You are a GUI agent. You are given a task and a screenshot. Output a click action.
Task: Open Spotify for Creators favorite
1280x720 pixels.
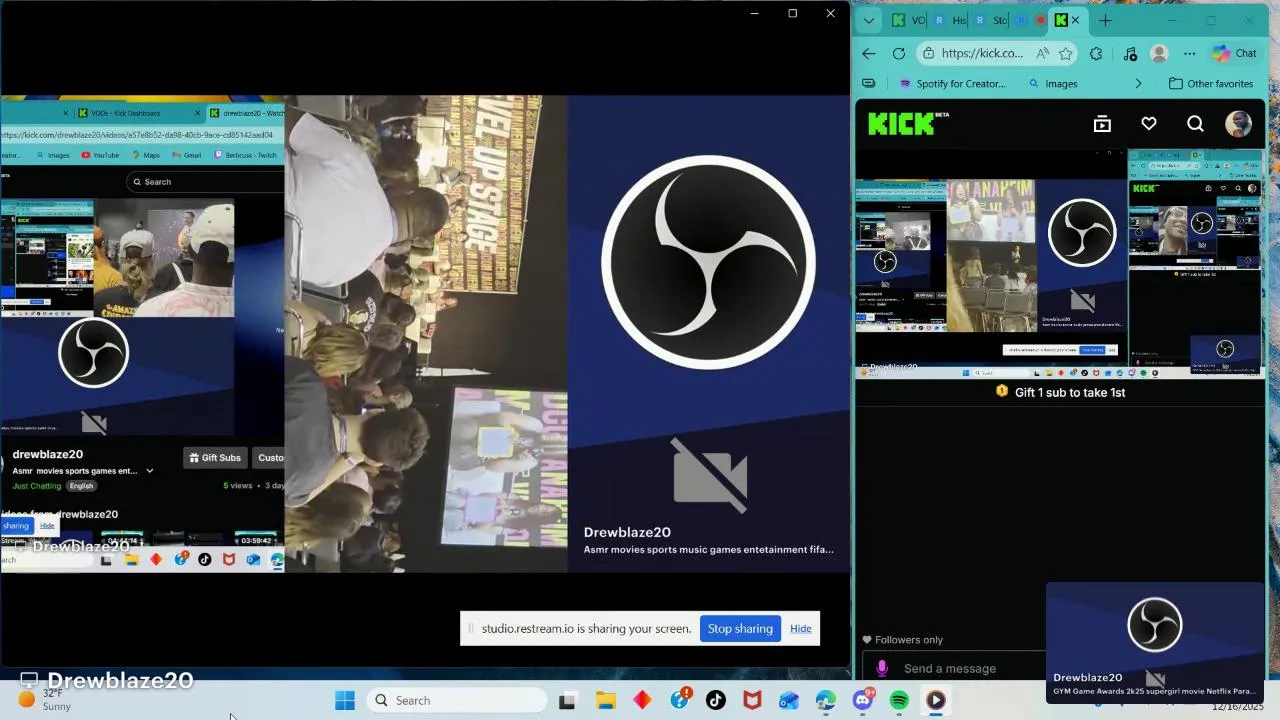(x=953, y=84)
